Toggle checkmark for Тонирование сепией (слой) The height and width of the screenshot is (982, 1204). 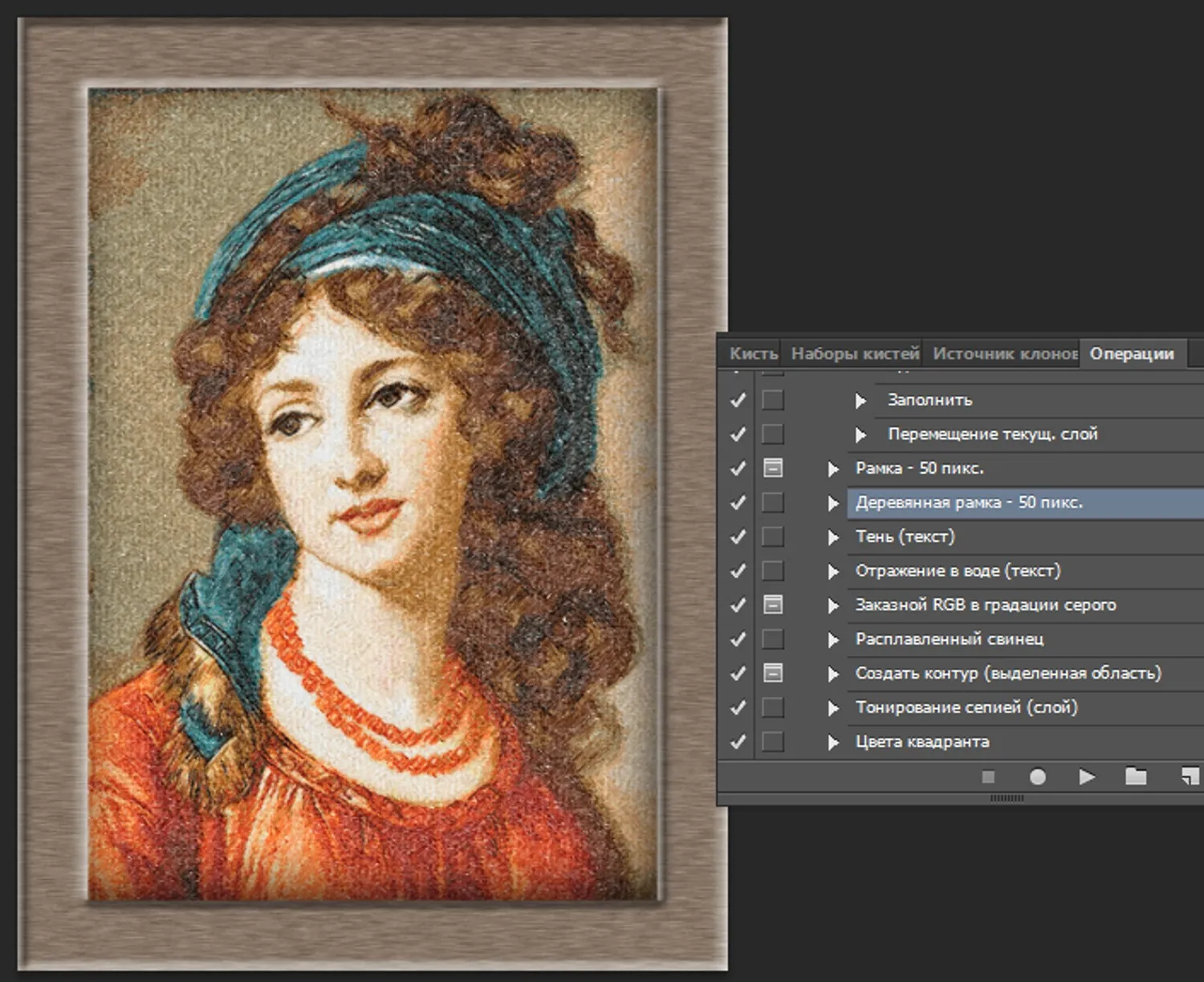tap(738, 707)
